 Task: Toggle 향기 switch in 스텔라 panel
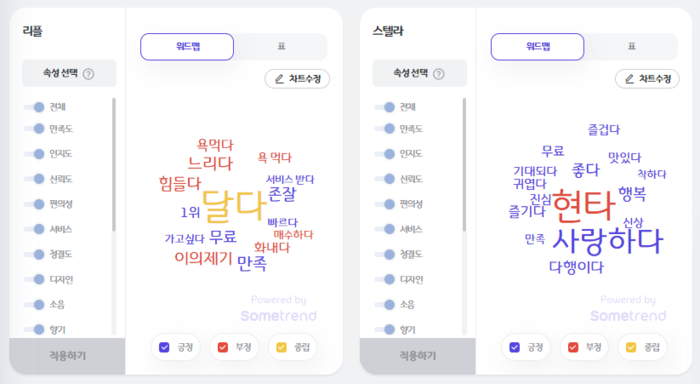[x=385, y=330]
